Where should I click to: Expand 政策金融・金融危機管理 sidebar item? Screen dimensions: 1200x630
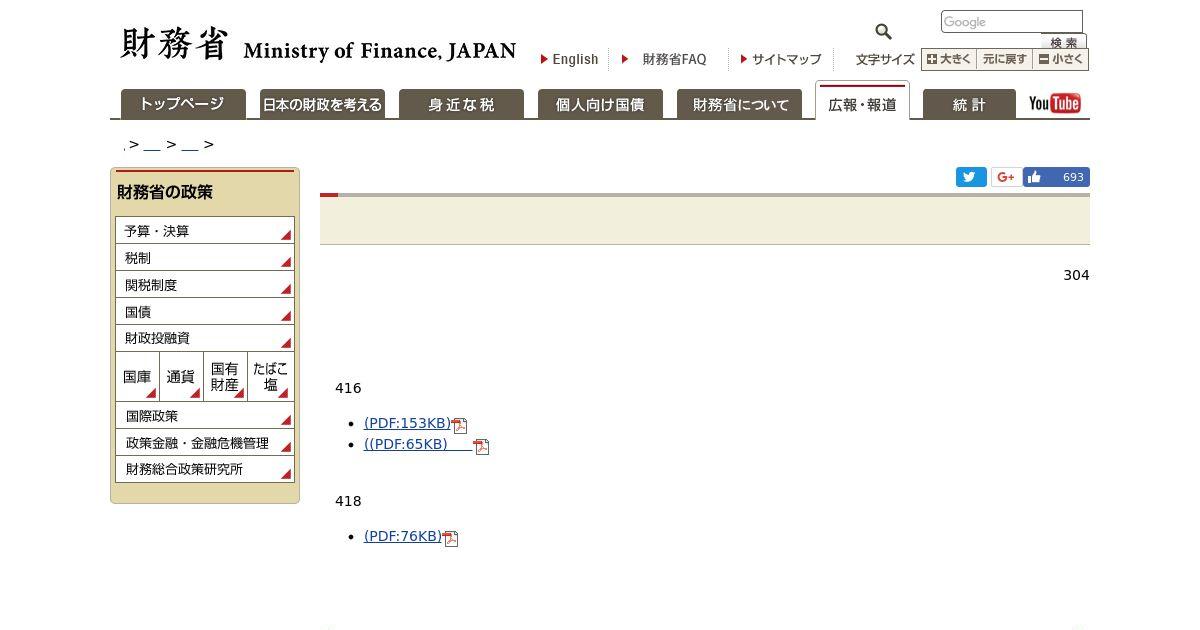click(205, 443)
